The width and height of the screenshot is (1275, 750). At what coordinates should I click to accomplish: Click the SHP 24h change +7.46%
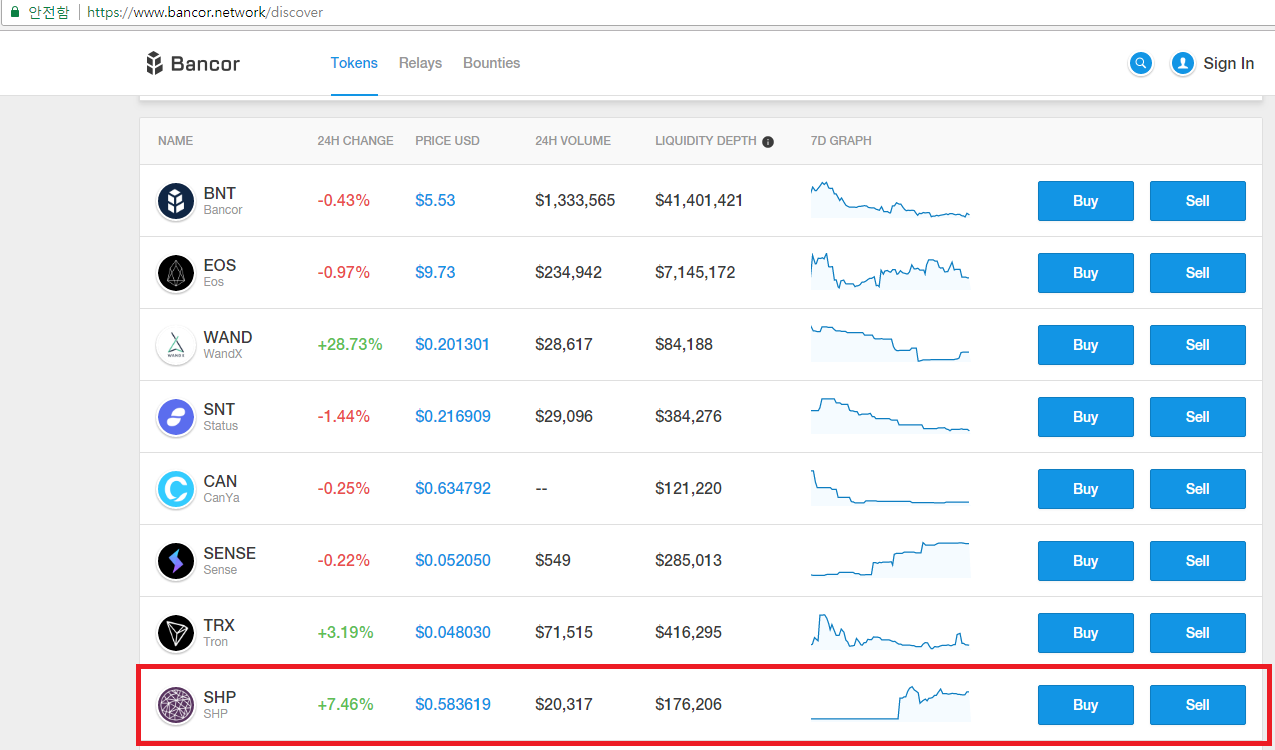pos(345,705)
